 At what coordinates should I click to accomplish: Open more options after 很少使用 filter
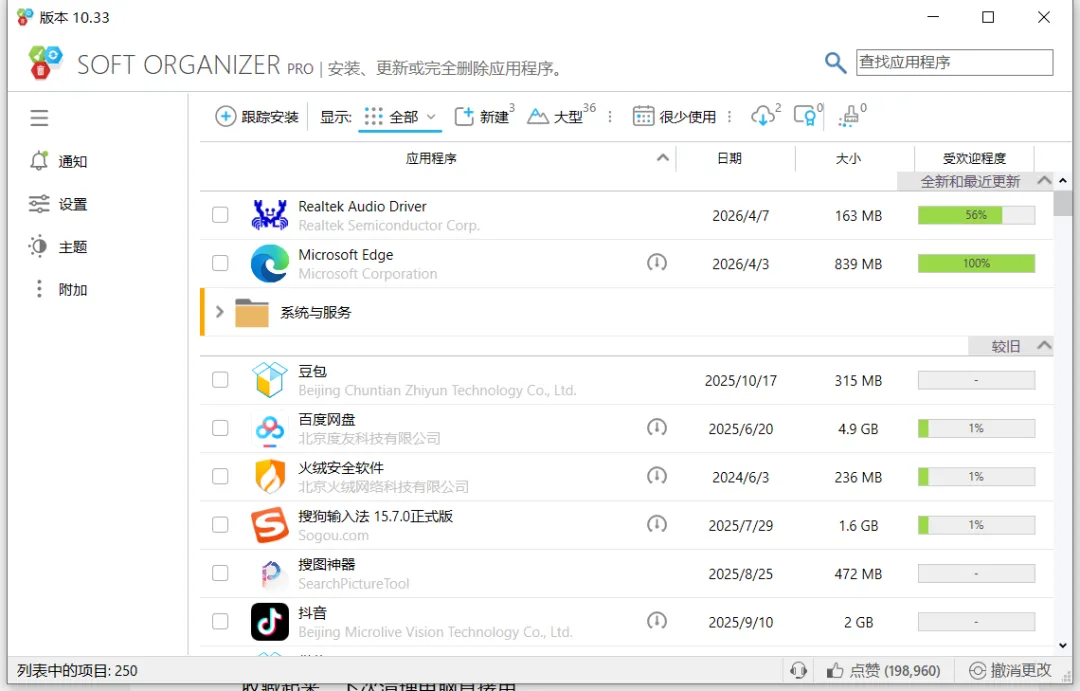tap(729, 117)
